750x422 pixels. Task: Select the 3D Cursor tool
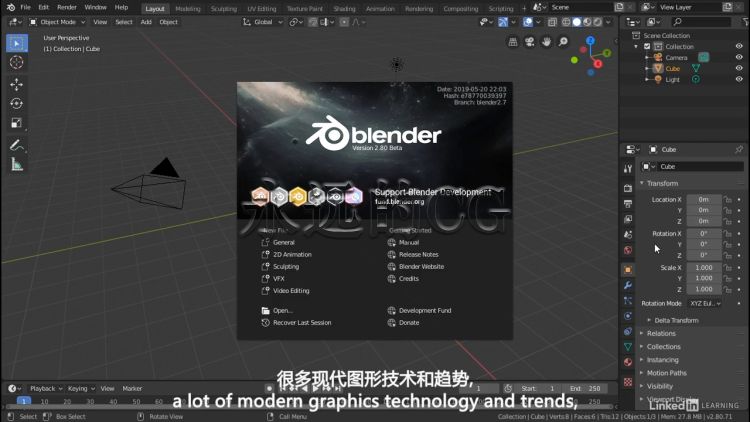click(17, 62)
